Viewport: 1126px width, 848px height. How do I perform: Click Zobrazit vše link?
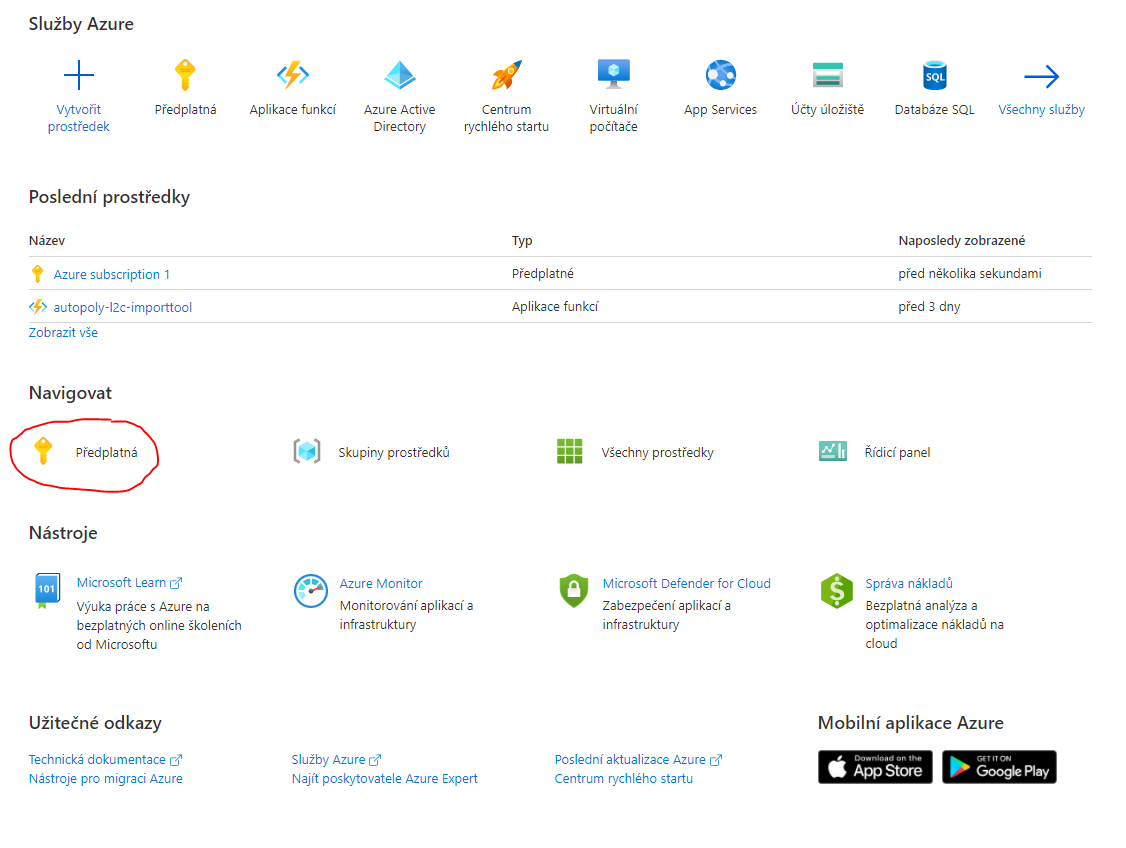coord(63,333)
